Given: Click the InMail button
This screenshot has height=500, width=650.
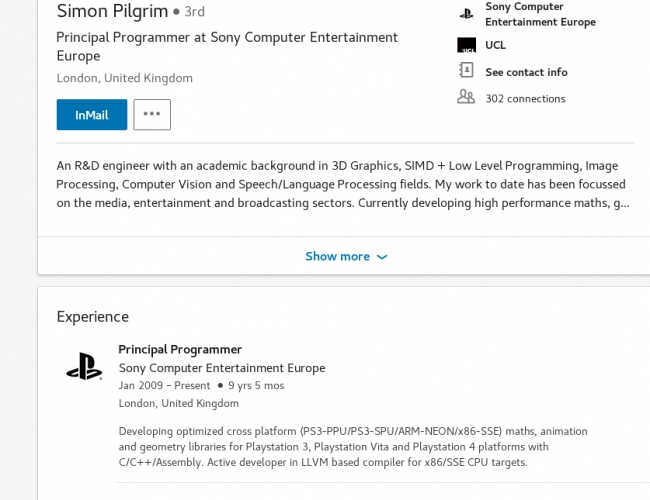Looking at the screenshot, I should [x=91, y=115].
